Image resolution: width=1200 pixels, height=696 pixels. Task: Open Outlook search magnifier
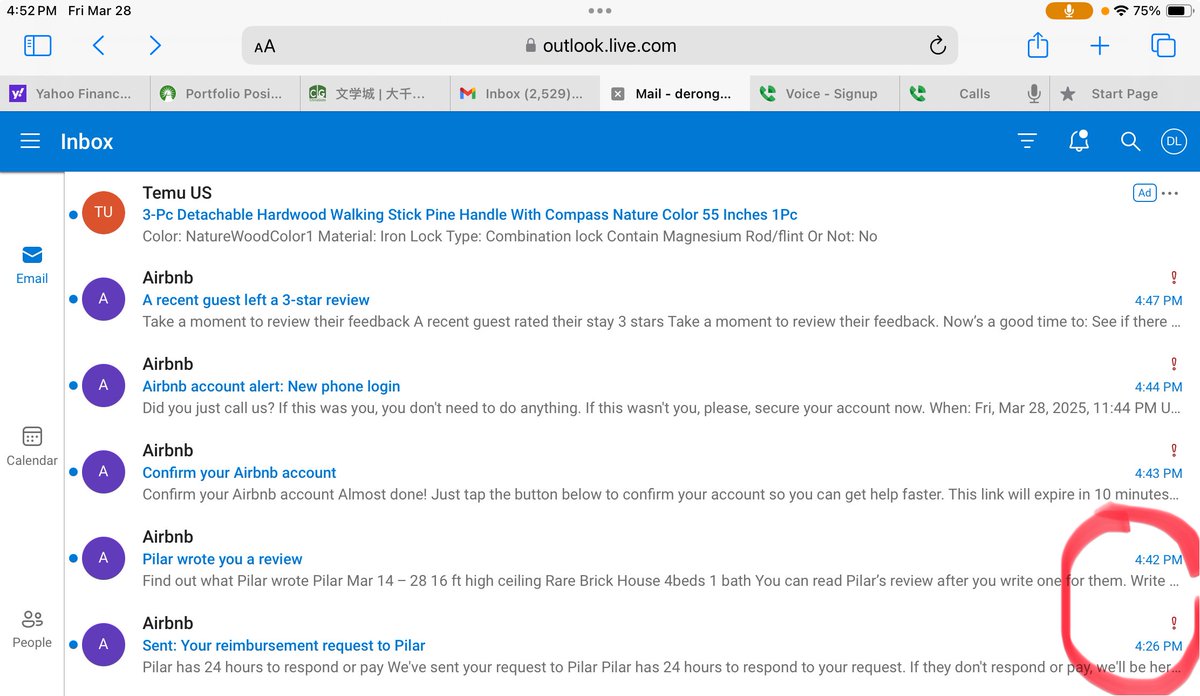point(1130,141)
